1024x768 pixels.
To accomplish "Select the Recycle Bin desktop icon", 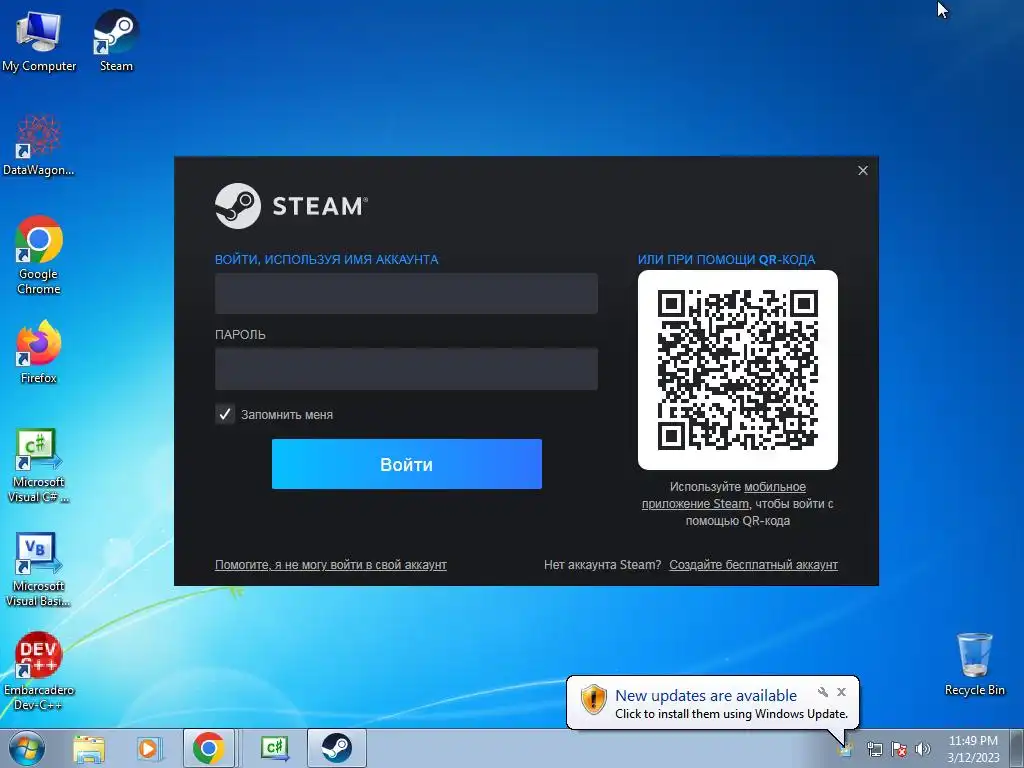I will tap(974, 664).
